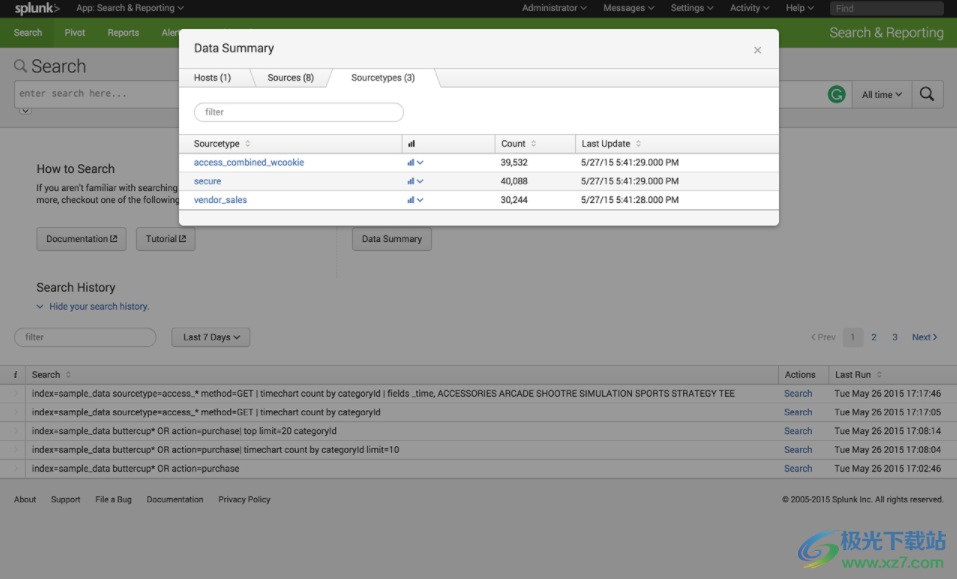Open the vendor_sales sourcetype link
957x579 pixels.
tap(220, 200)
